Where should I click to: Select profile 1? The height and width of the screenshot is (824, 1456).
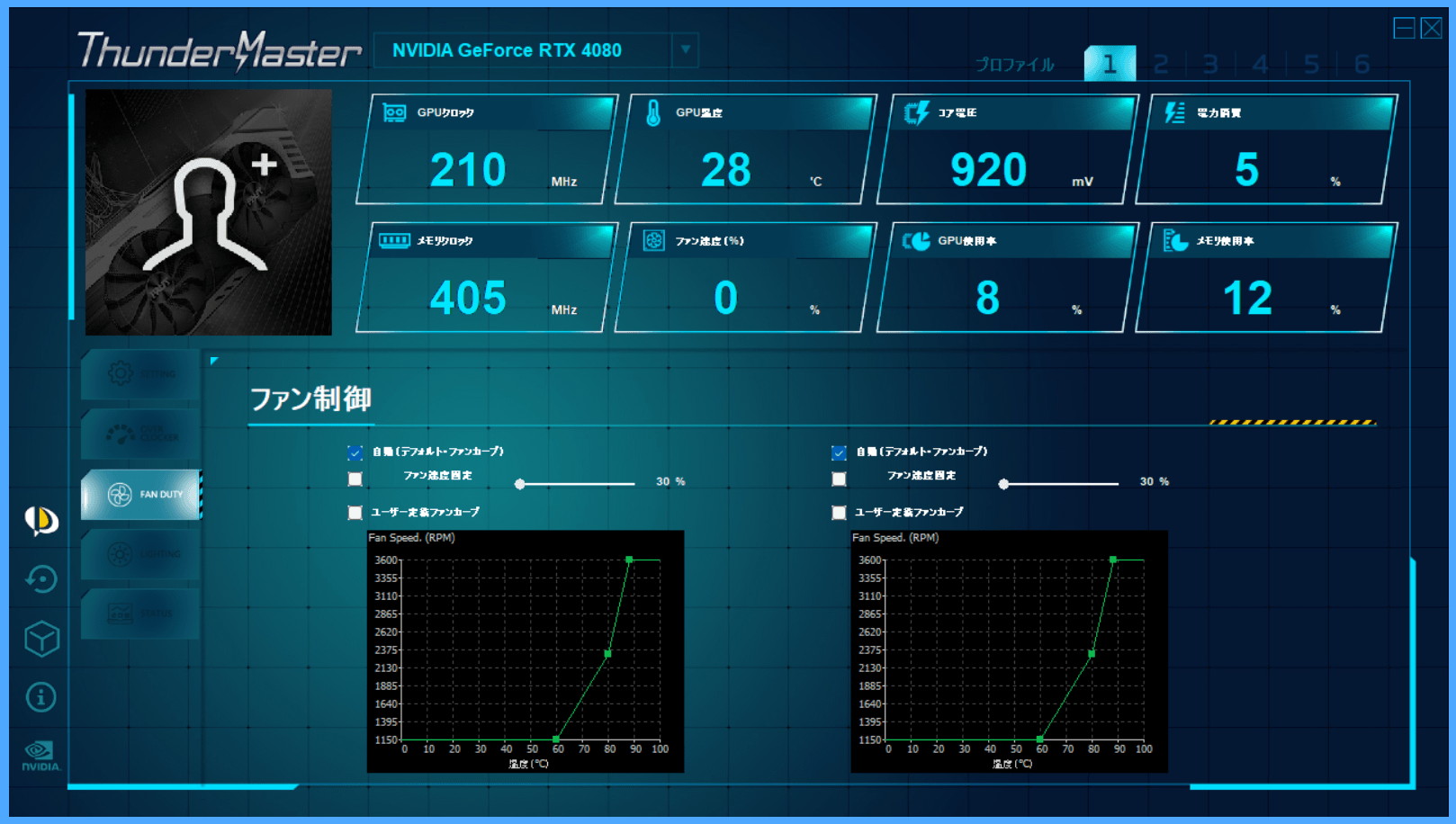(1110, 64)
